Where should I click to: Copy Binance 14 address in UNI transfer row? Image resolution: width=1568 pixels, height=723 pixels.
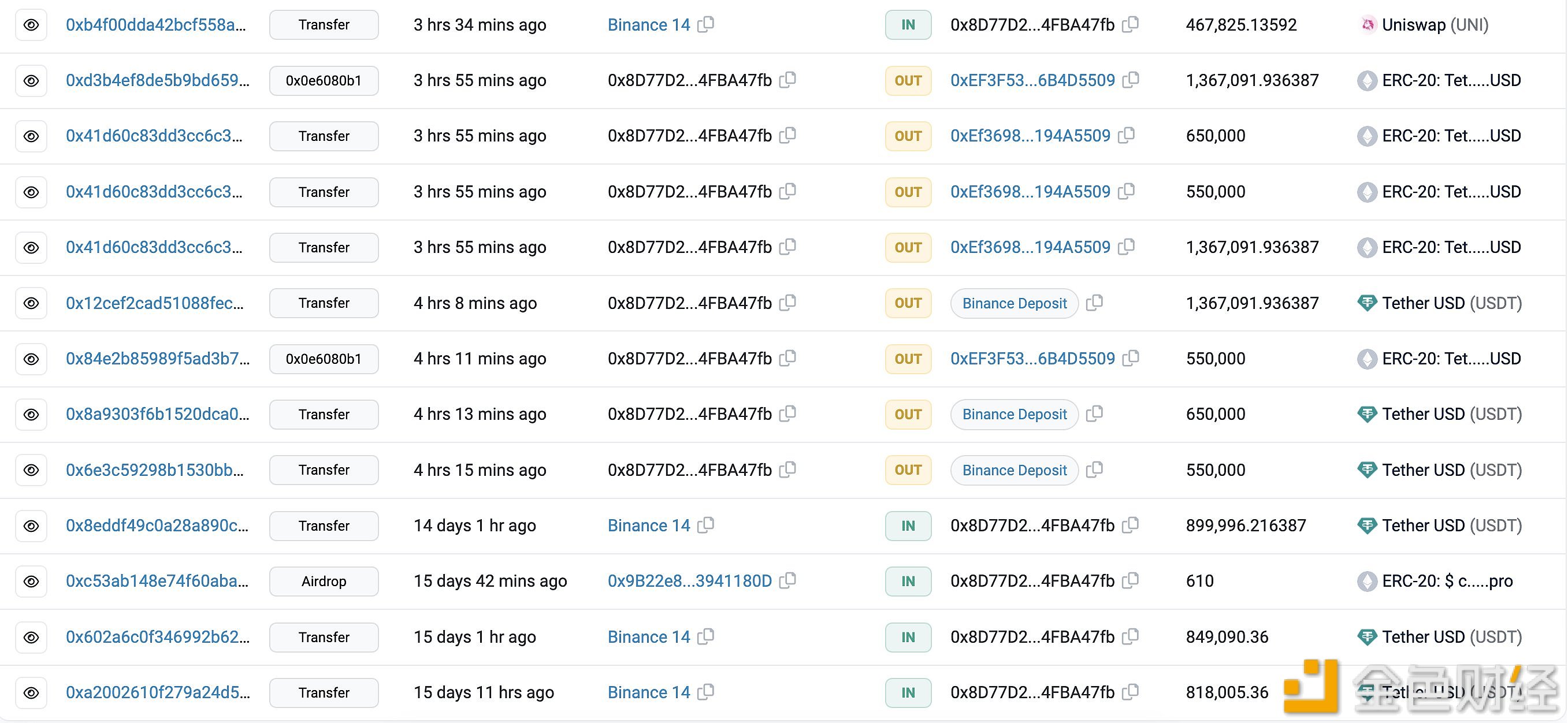[705, 24]
